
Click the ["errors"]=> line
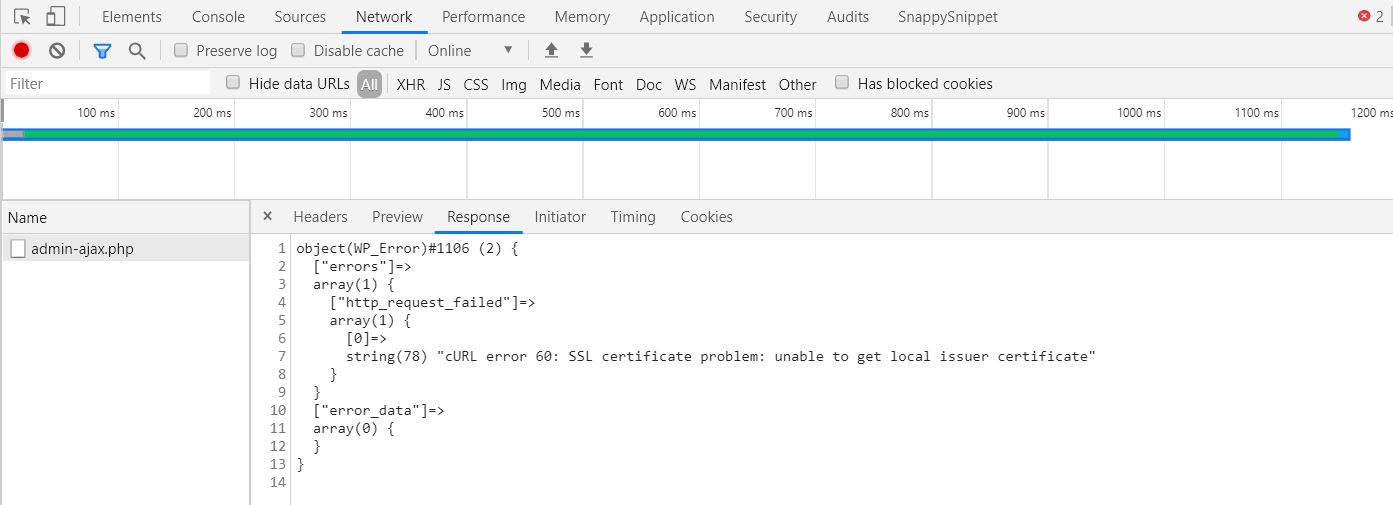362,266
